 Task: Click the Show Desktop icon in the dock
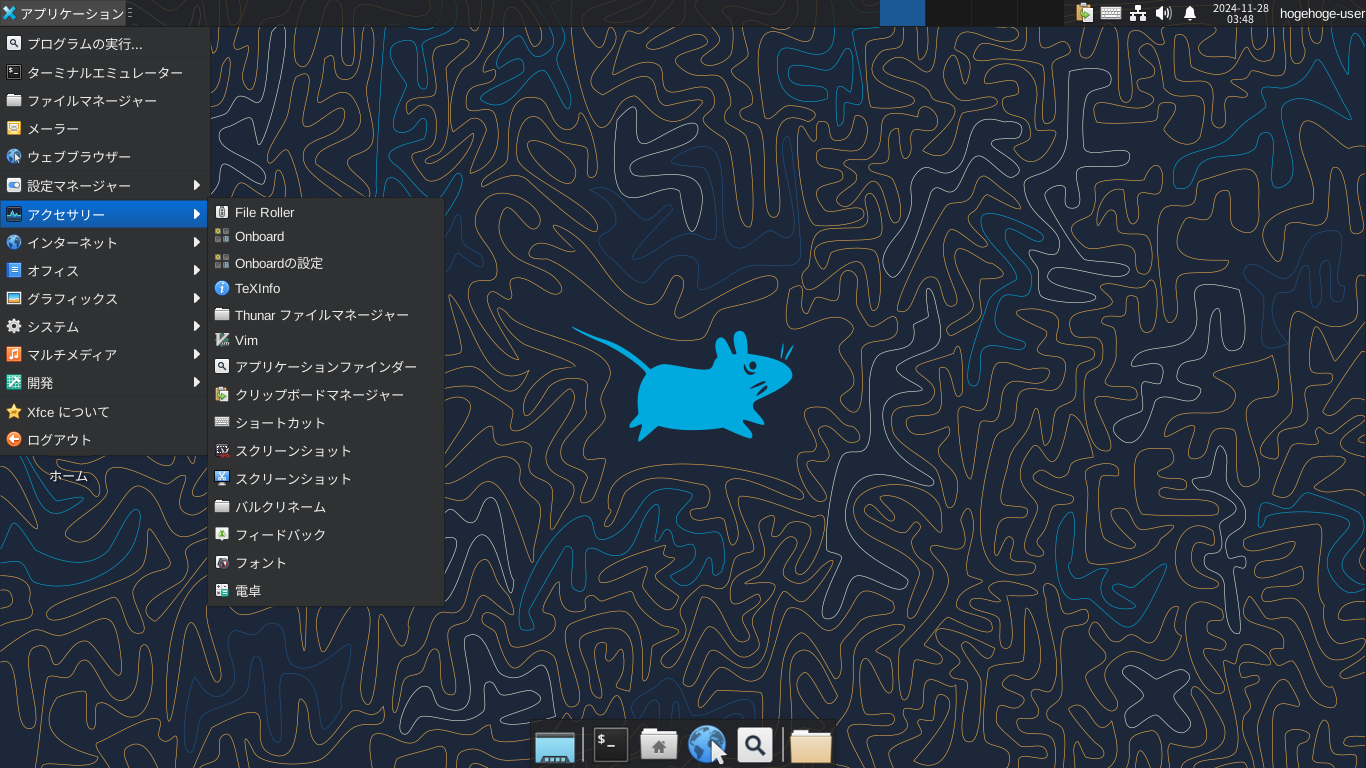(x=555, y=745)
